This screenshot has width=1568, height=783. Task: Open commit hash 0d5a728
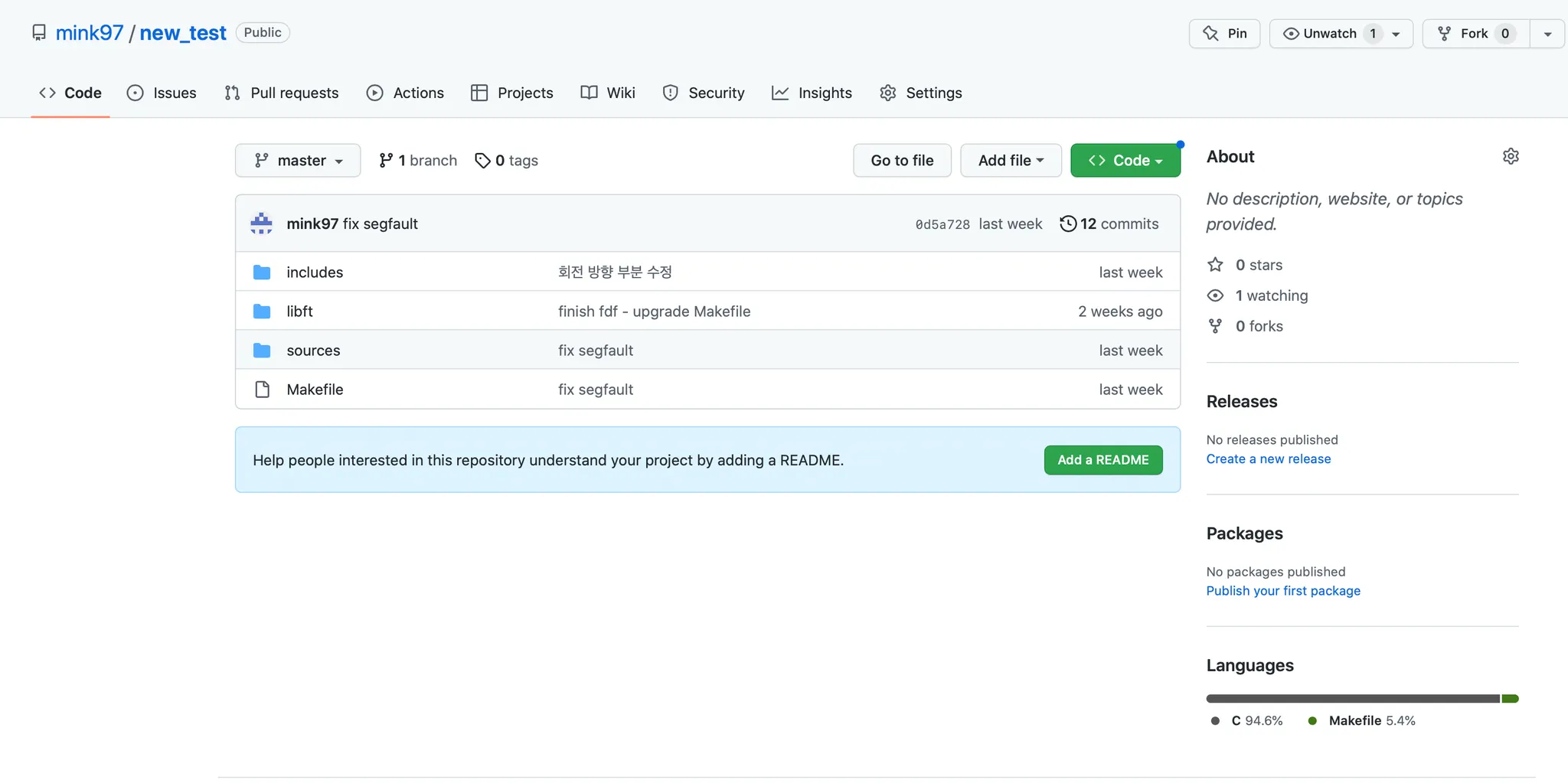pos(942,224)
